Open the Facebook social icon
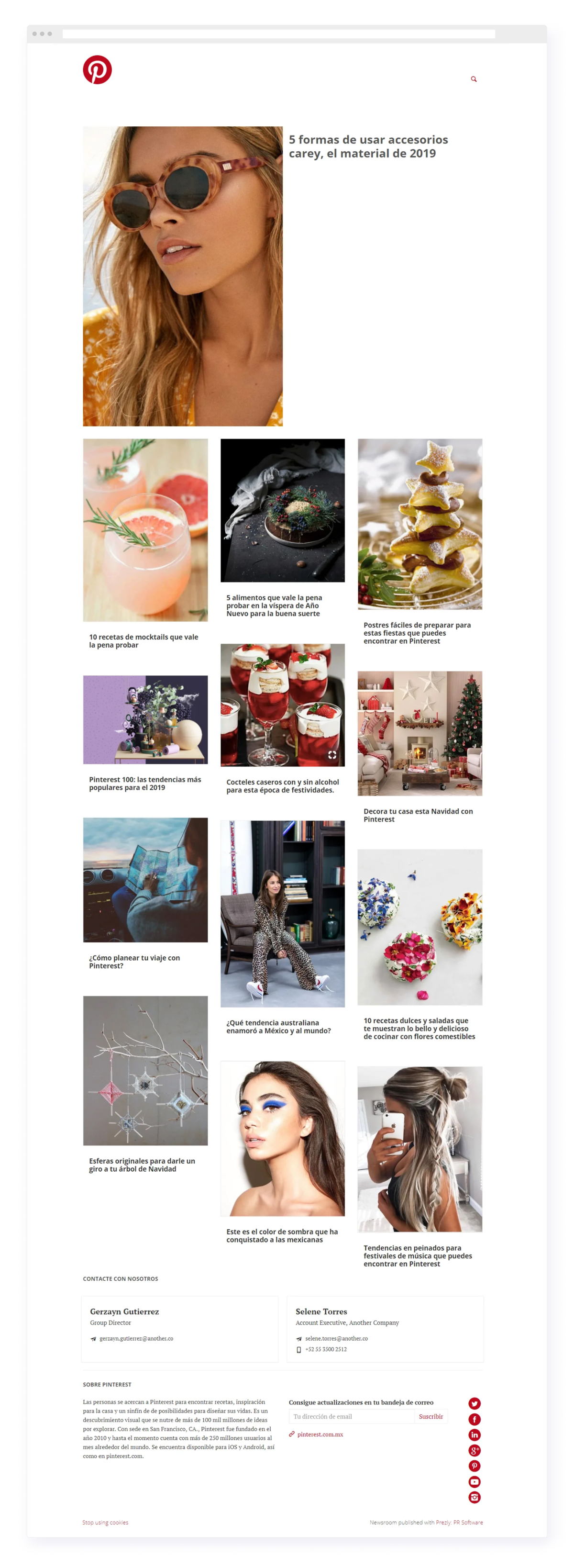Screen dimensions: 574x1568 coord(475,1419)
